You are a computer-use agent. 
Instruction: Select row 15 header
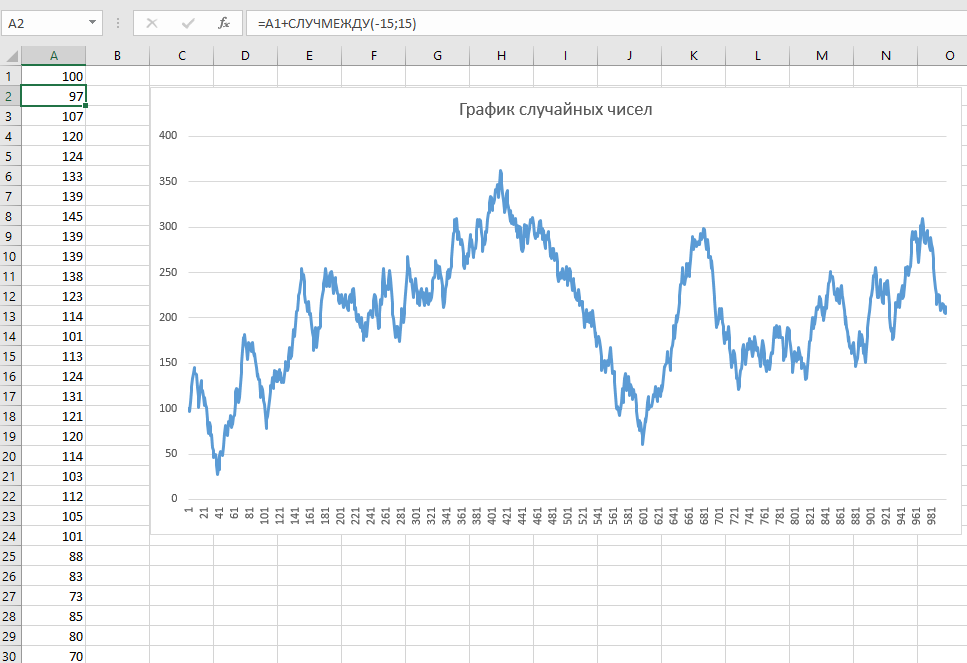click(x=9, y=356)
